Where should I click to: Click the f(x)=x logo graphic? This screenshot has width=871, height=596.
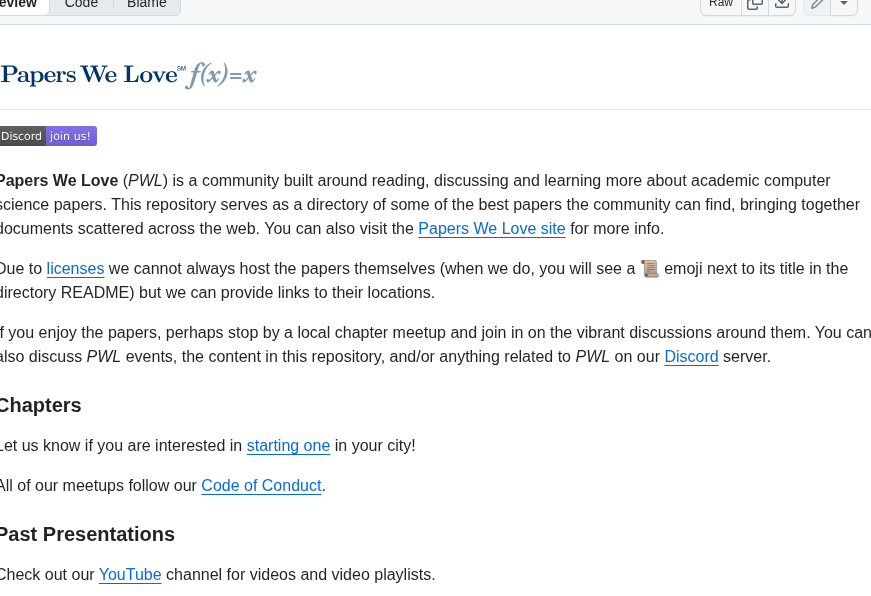pyautogui.click(x=222, y=73)
